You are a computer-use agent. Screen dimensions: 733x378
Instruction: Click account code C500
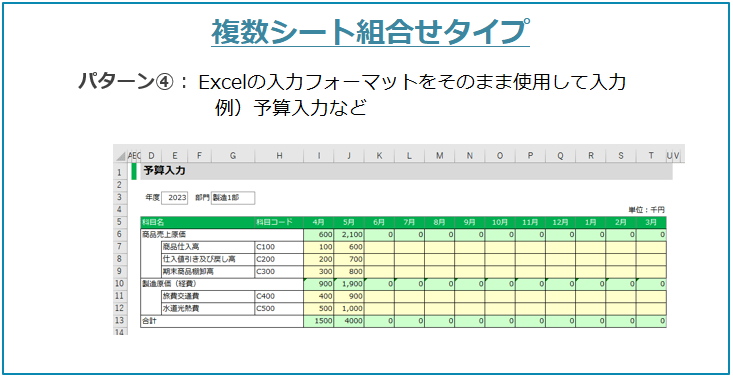coord(279,308)
